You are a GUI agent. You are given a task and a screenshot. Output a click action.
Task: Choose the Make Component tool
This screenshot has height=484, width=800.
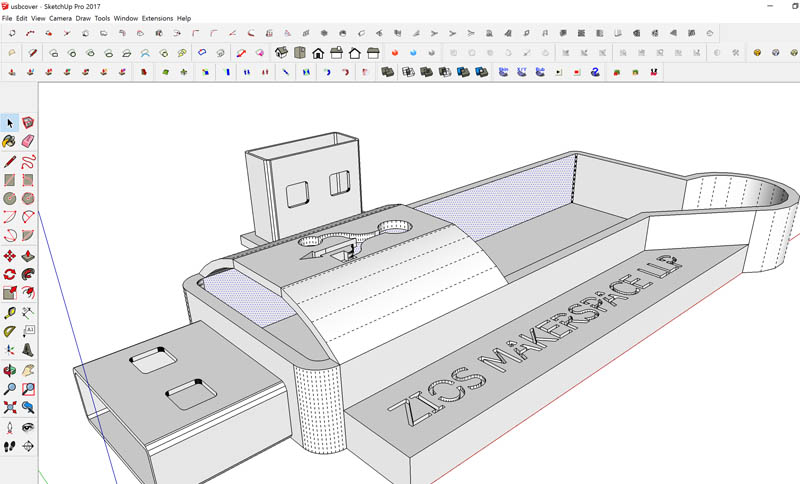[28, 123]
